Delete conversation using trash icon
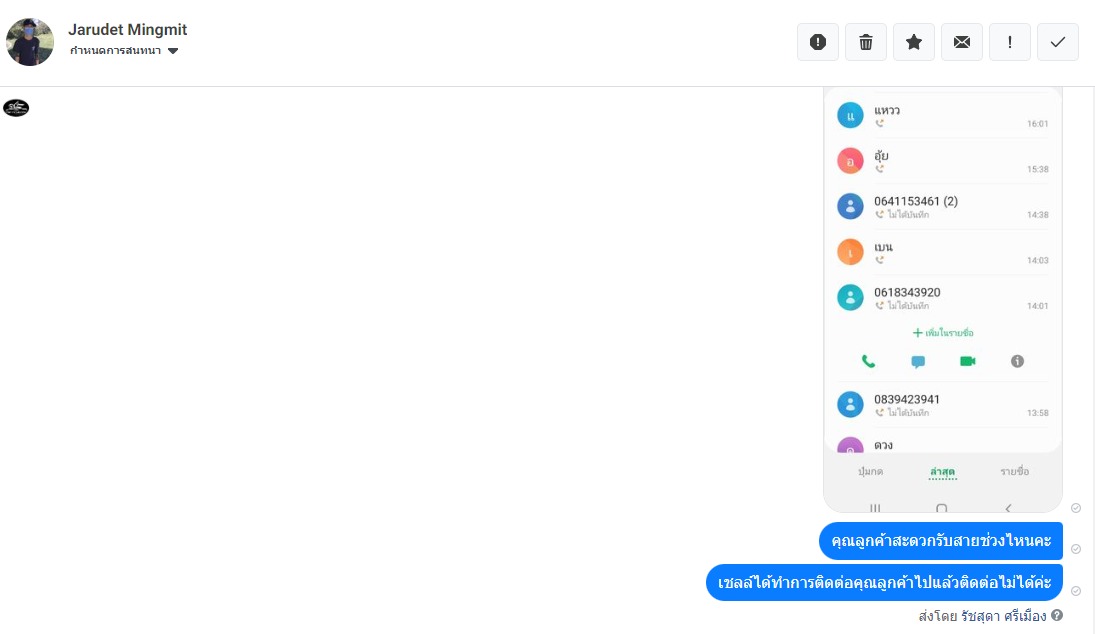Image resolution: width=1095 pixels, height=634 pixels. 866,42
